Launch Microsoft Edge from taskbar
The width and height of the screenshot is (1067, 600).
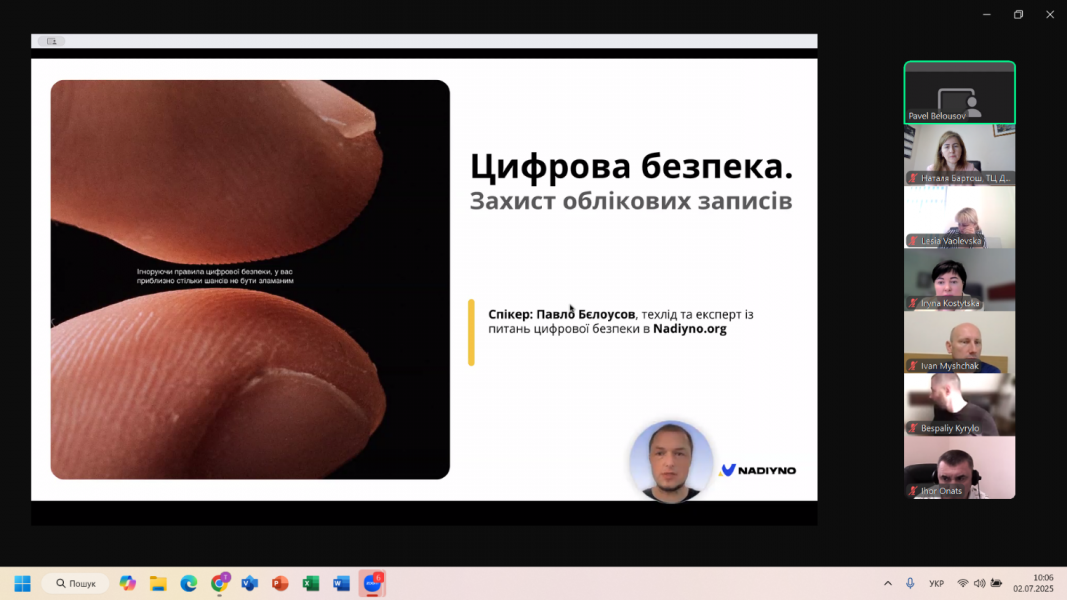click(189, 583)
